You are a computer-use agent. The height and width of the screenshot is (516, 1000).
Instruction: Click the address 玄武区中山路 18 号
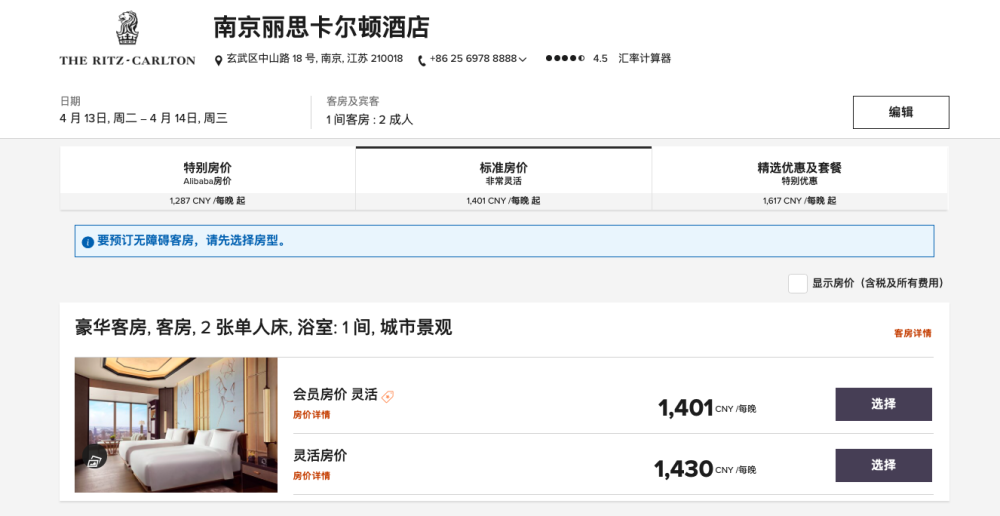[315, 59]
